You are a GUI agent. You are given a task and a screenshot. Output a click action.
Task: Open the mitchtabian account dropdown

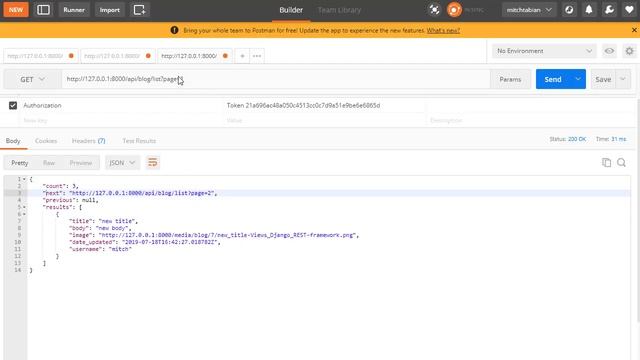click(529, 10)
